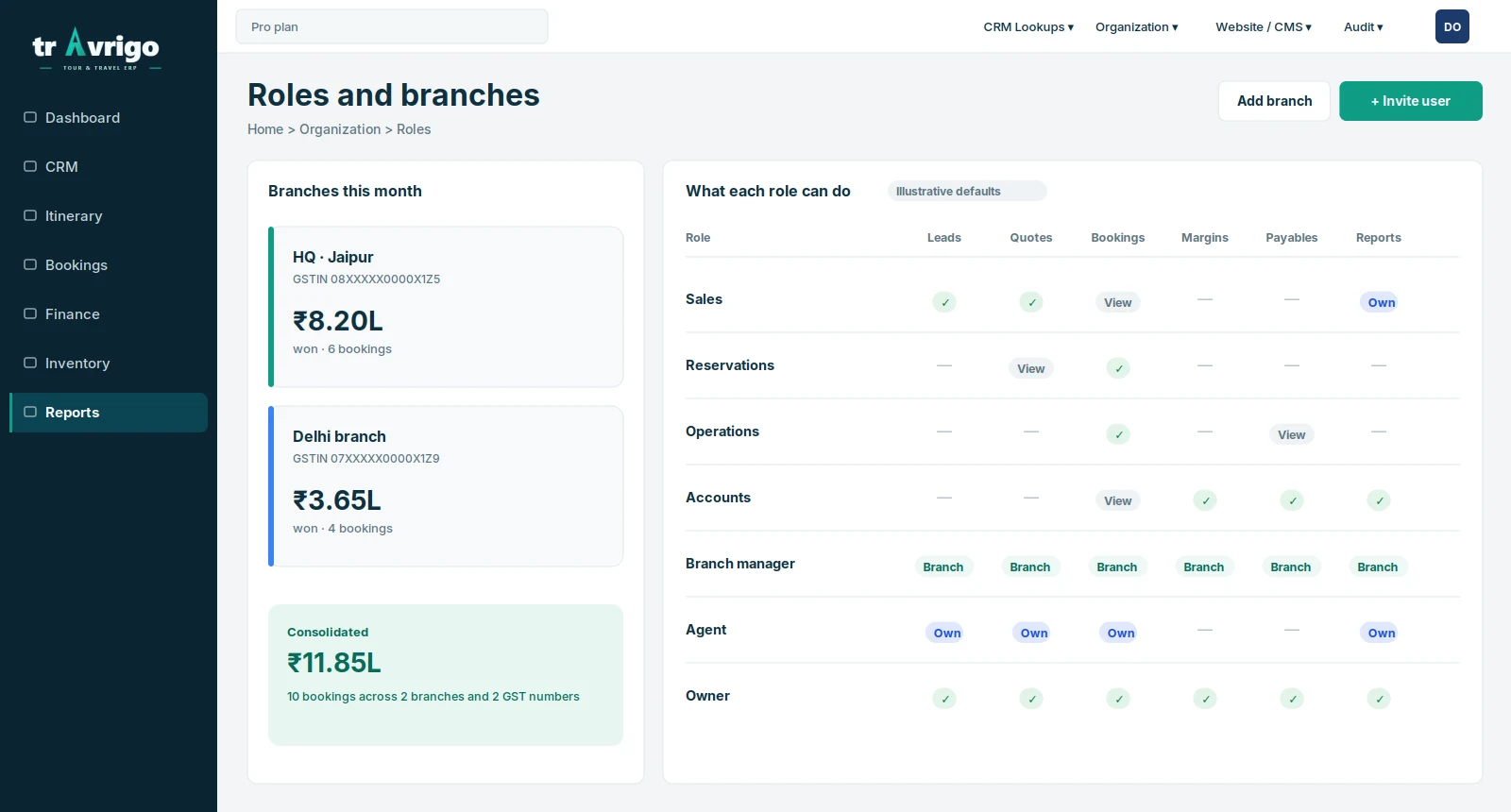Click the Consolidated ₹11.85L summary card

click(446, 675)
